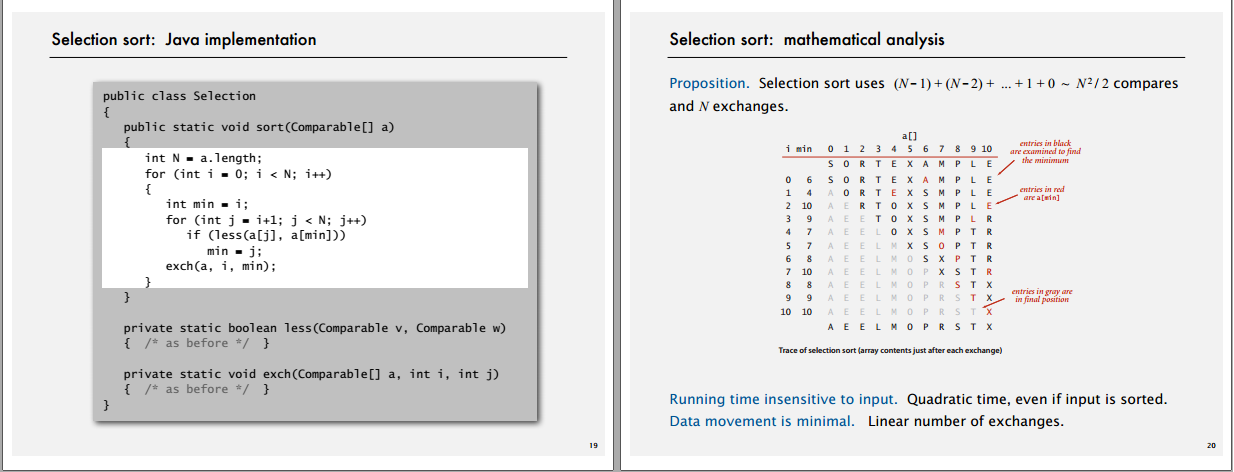Click the final sorted row 'A E E L M O P R S T X'
1234x472 pixels.
(x=909, y=327)
